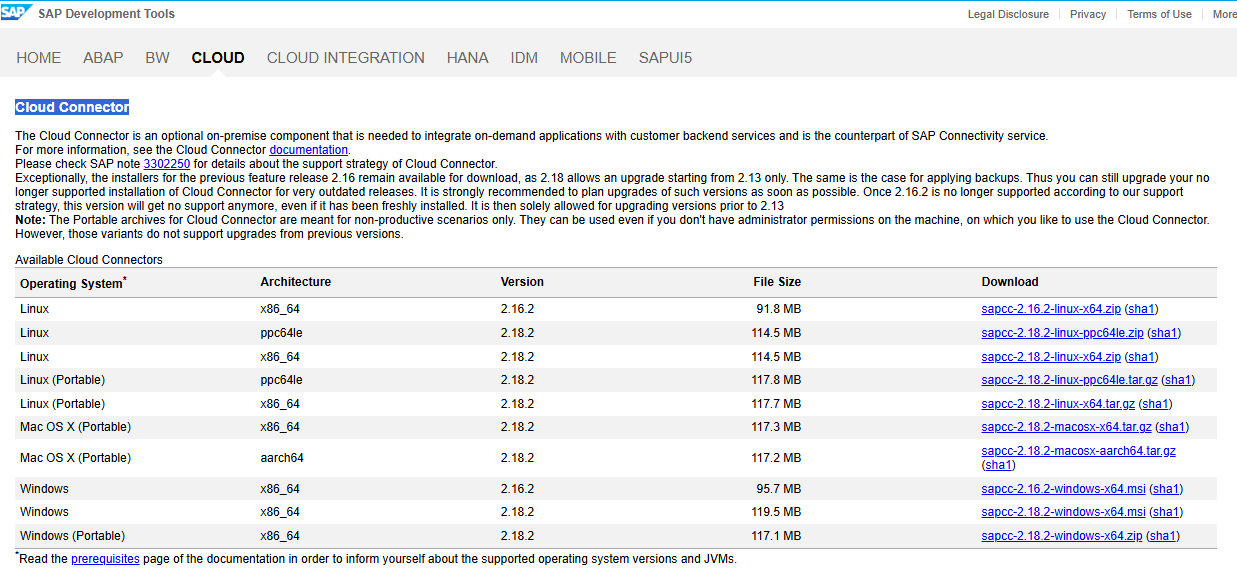Open sha1 for sapcc-2.16.2-windows-x64.msi
The width and height of the screenshot is (1237, 588).
(1166, 489)
